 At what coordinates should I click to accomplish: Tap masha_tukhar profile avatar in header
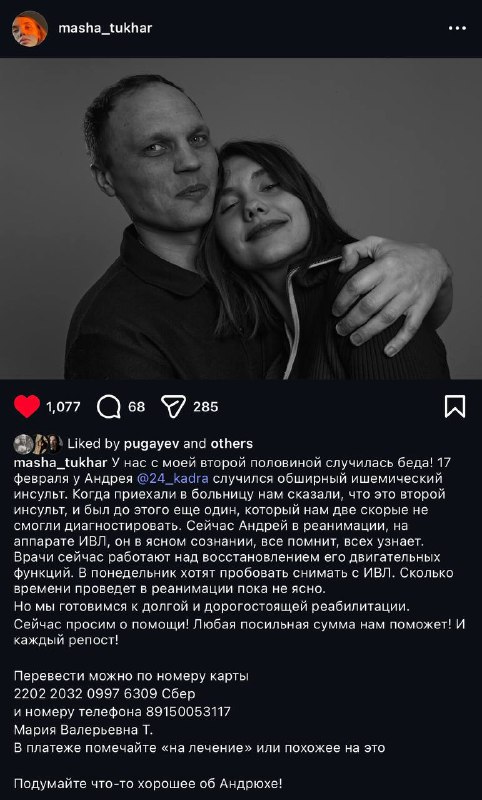tap(30, 29)
